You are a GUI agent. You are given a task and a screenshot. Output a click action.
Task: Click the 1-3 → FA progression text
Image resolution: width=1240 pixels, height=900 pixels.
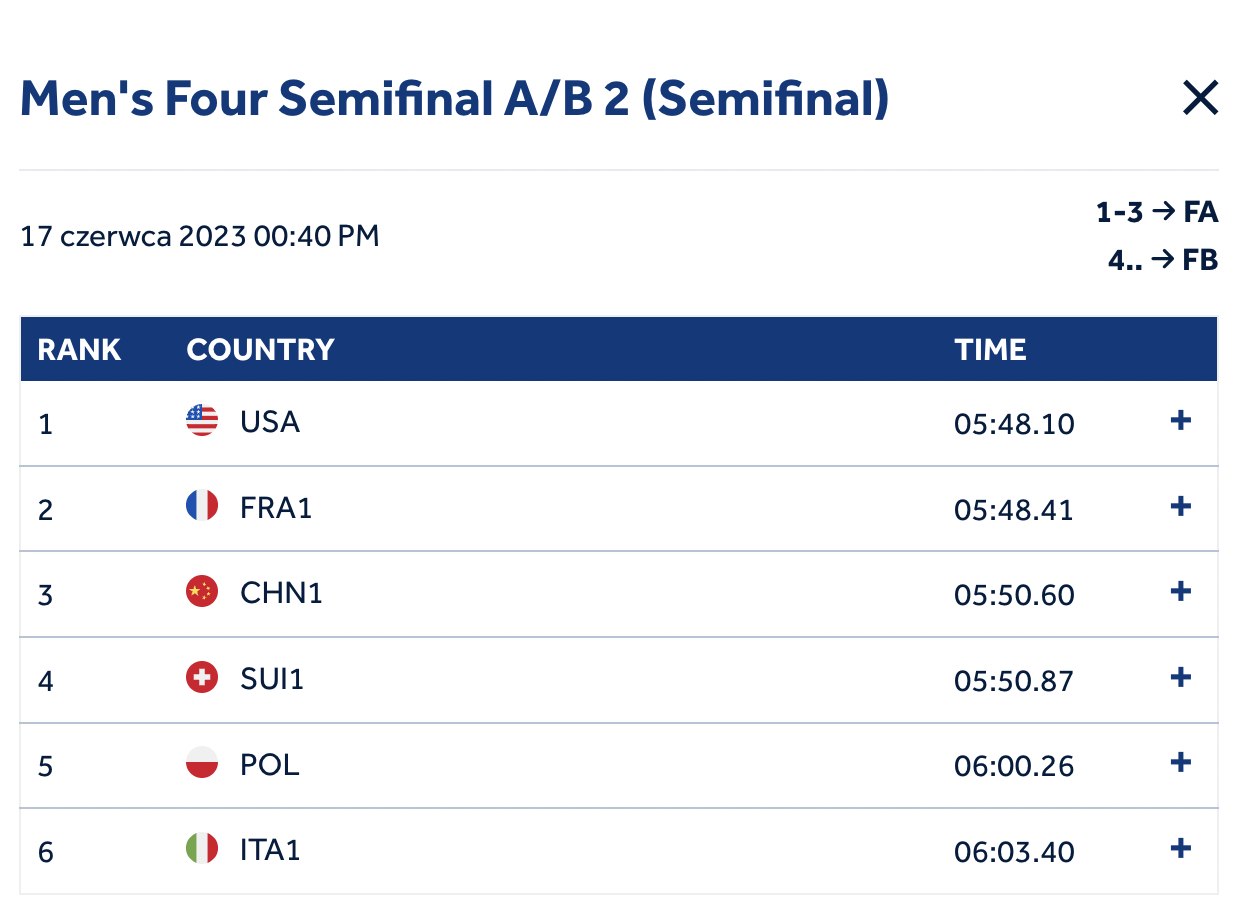pos(1157,212)
